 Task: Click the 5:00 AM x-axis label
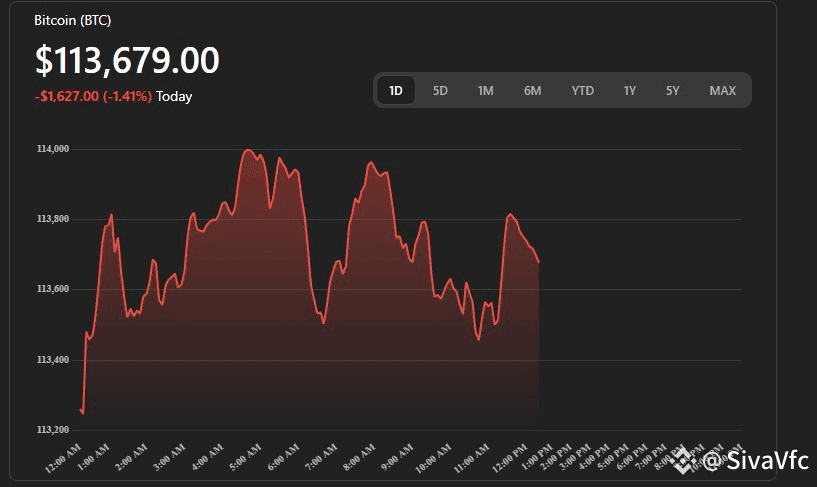coord(246,457)
